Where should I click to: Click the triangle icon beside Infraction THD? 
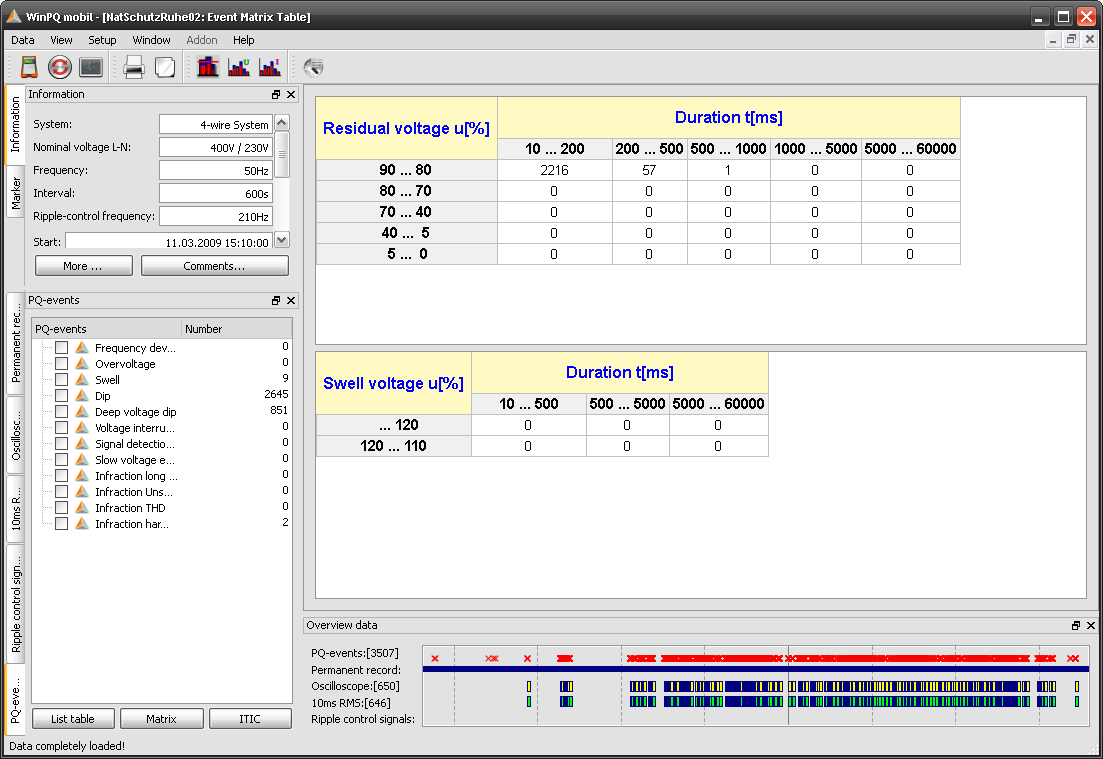click(x=82, y=508)
